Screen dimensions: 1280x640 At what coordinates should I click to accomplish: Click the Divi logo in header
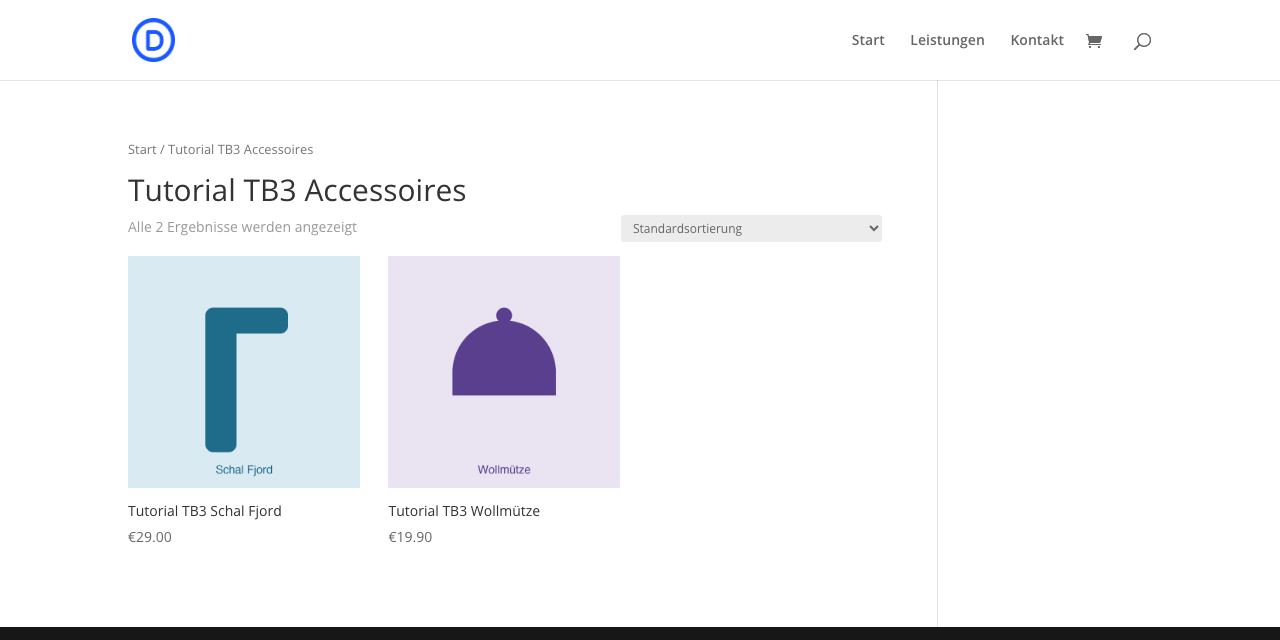point(153,40)
